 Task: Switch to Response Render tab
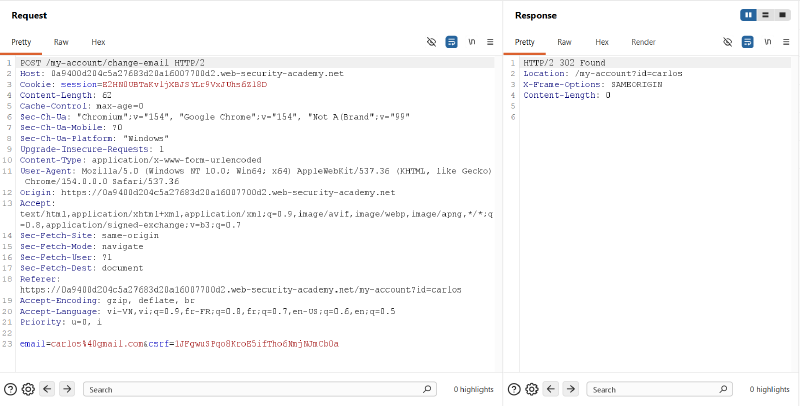[643, 42]
